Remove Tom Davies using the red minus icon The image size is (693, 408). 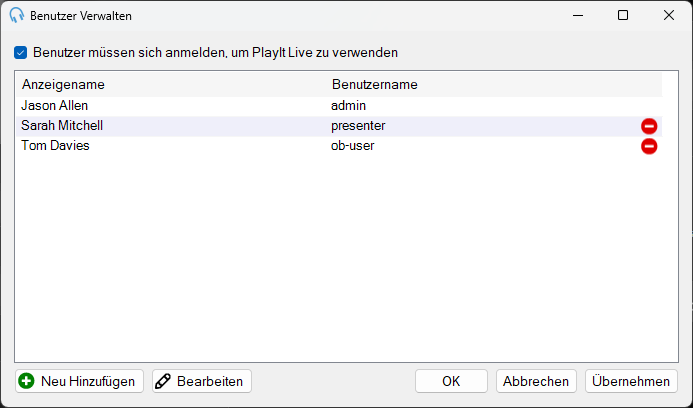(x=649, y=146)
